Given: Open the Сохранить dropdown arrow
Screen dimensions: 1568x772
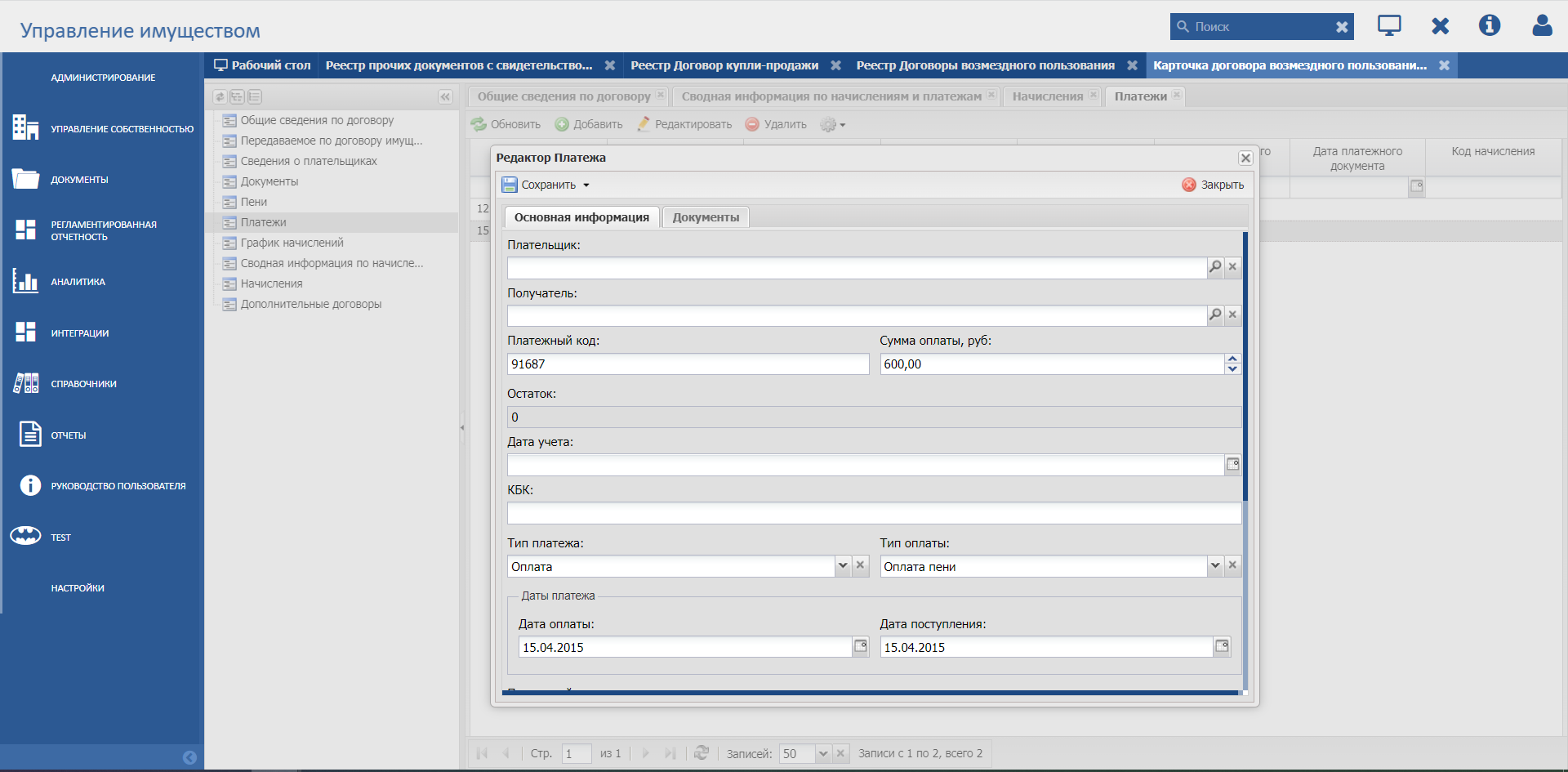Looking at the screenshot, I should coord(586,185).
